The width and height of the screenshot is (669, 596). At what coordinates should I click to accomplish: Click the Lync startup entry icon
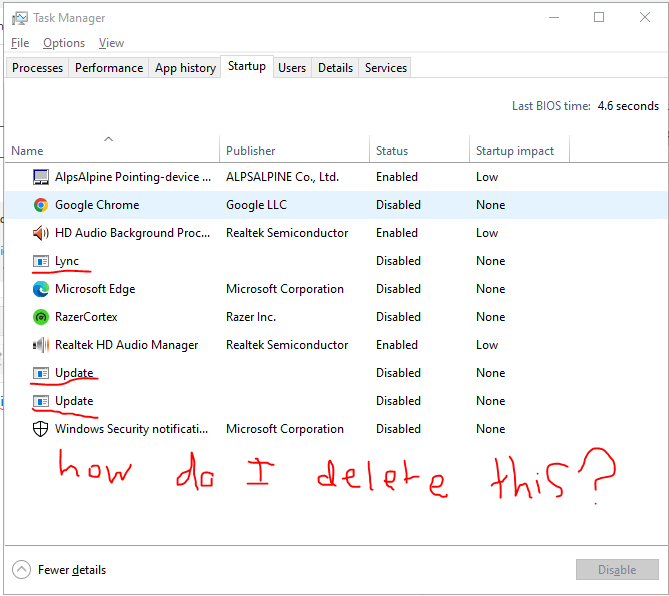41,261
